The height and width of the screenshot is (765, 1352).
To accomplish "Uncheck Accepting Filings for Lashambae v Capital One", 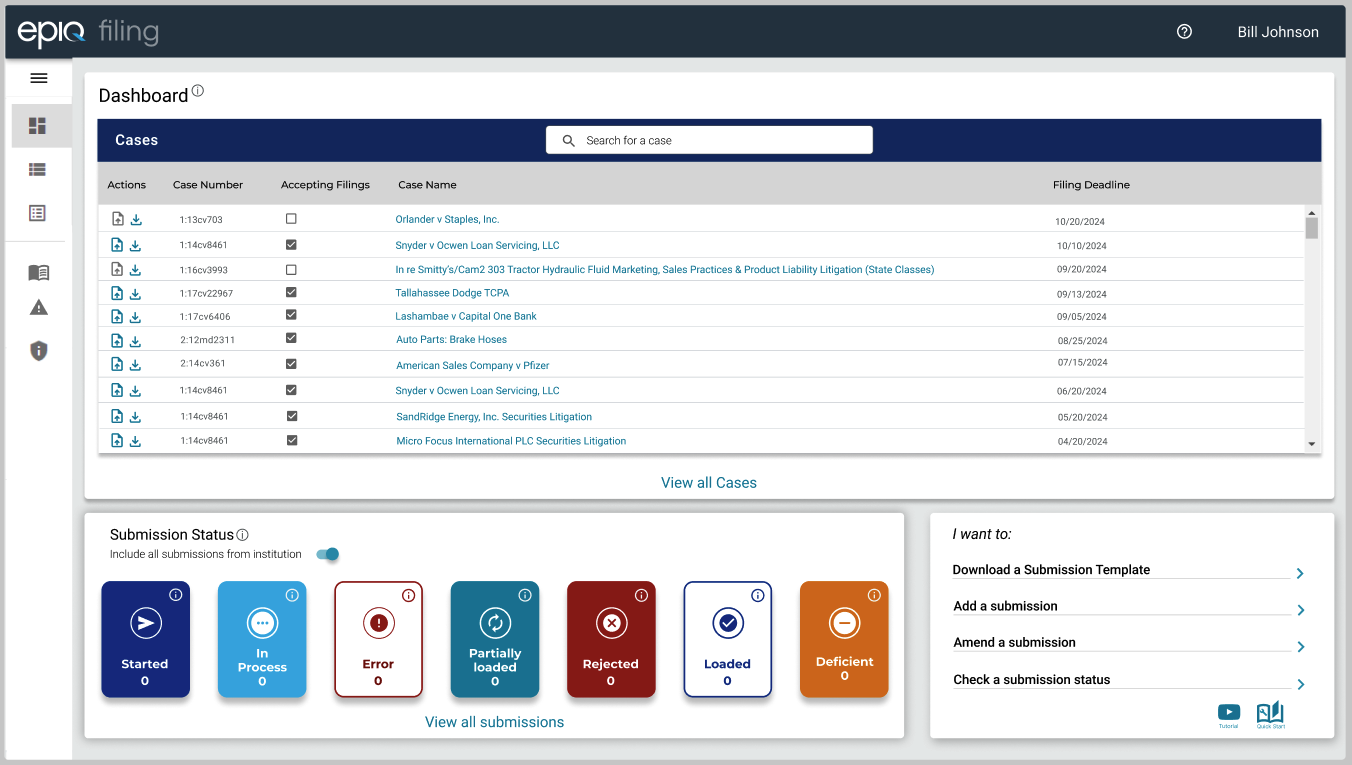I will 291,315.
